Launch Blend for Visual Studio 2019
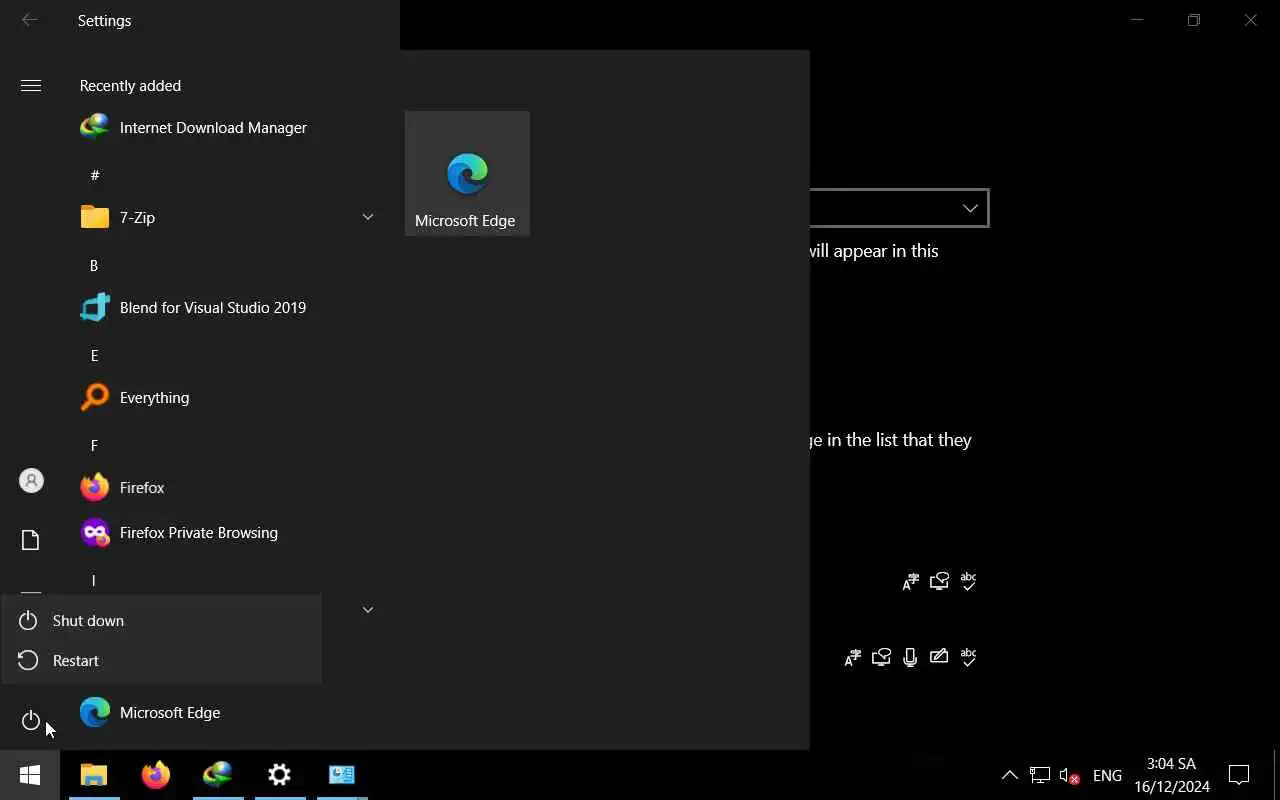1280x800 pixels. tap(193, 307)
